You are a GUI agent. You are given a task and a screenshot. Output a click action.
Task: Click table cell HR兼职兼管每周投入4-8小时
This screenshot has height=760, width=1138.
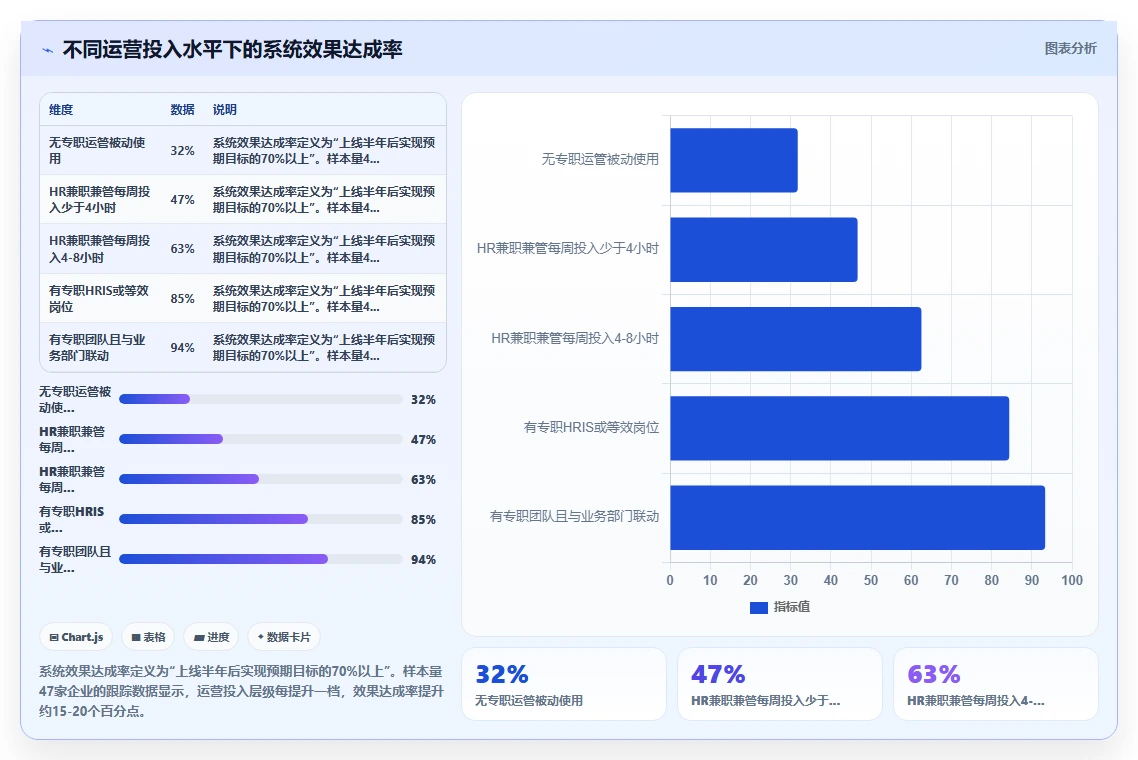[100, 249]
